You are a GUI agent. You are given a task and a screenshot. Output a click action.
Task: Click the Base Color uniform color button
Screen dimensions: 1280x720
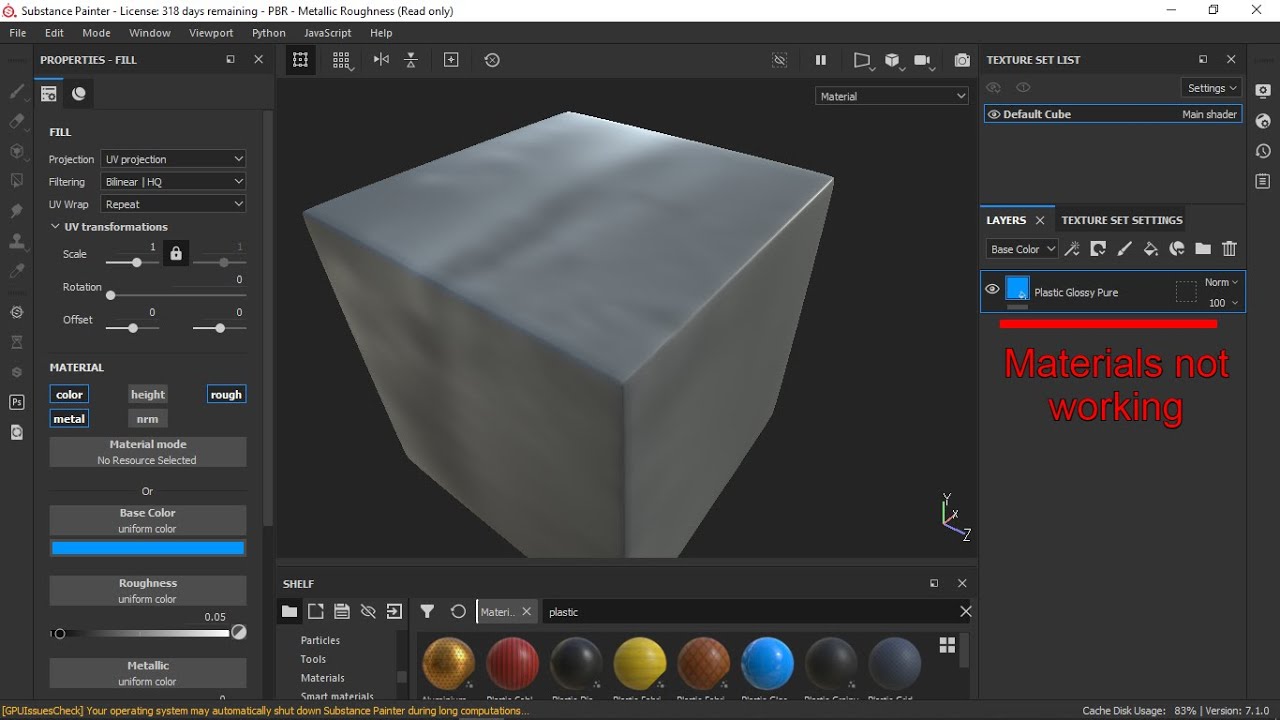[148, 520]
